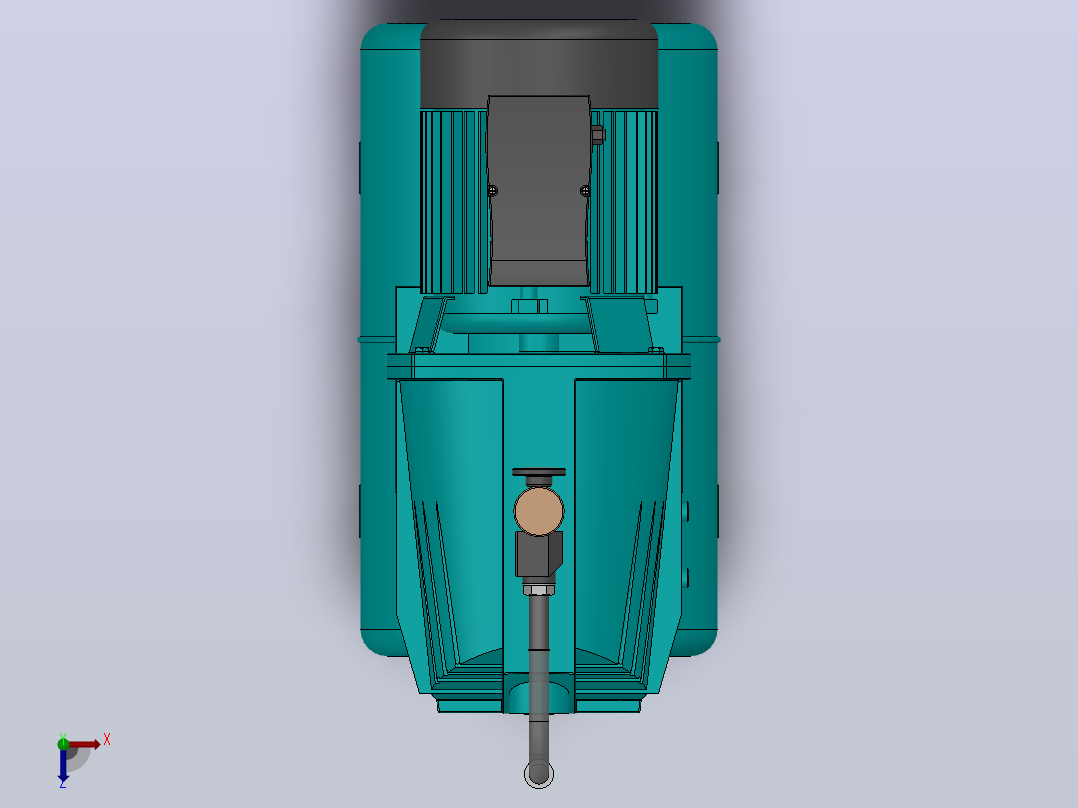Select the pipe elbow ring at the bottom
Screen dimensions: 1078x808
coord(539,774)
